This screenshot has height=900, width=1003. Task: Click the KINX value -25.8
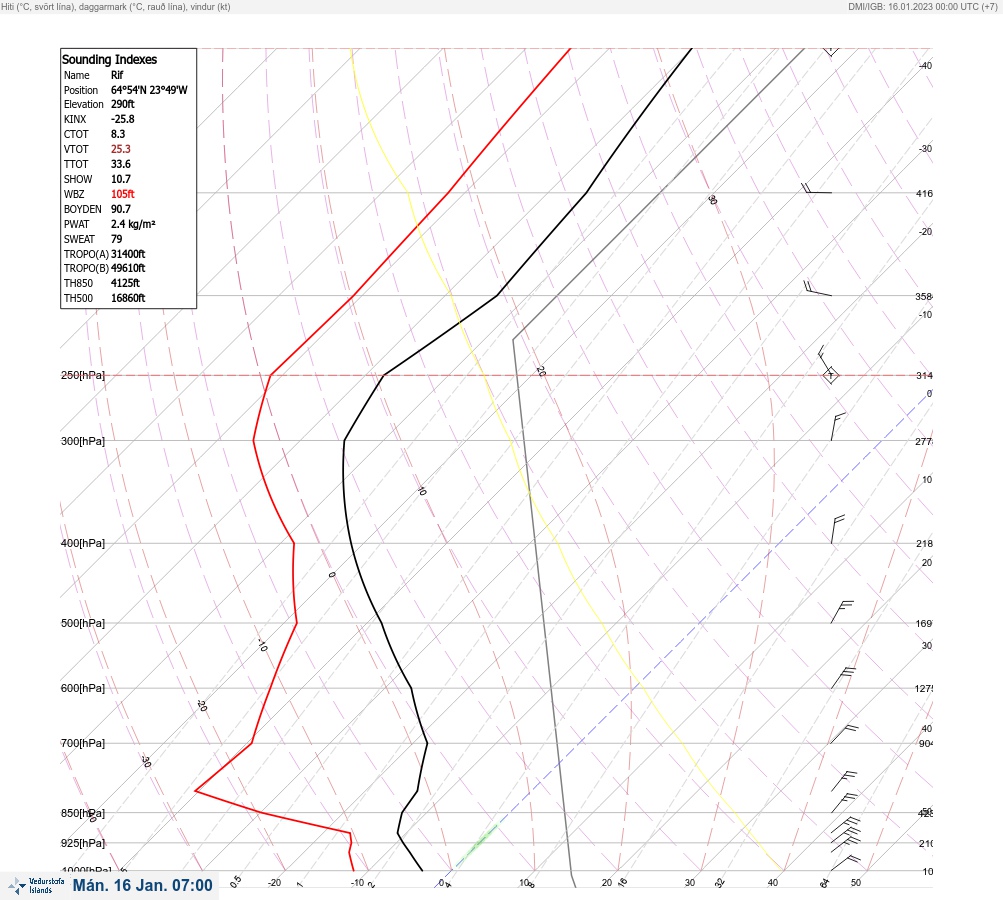coord(123,119)
